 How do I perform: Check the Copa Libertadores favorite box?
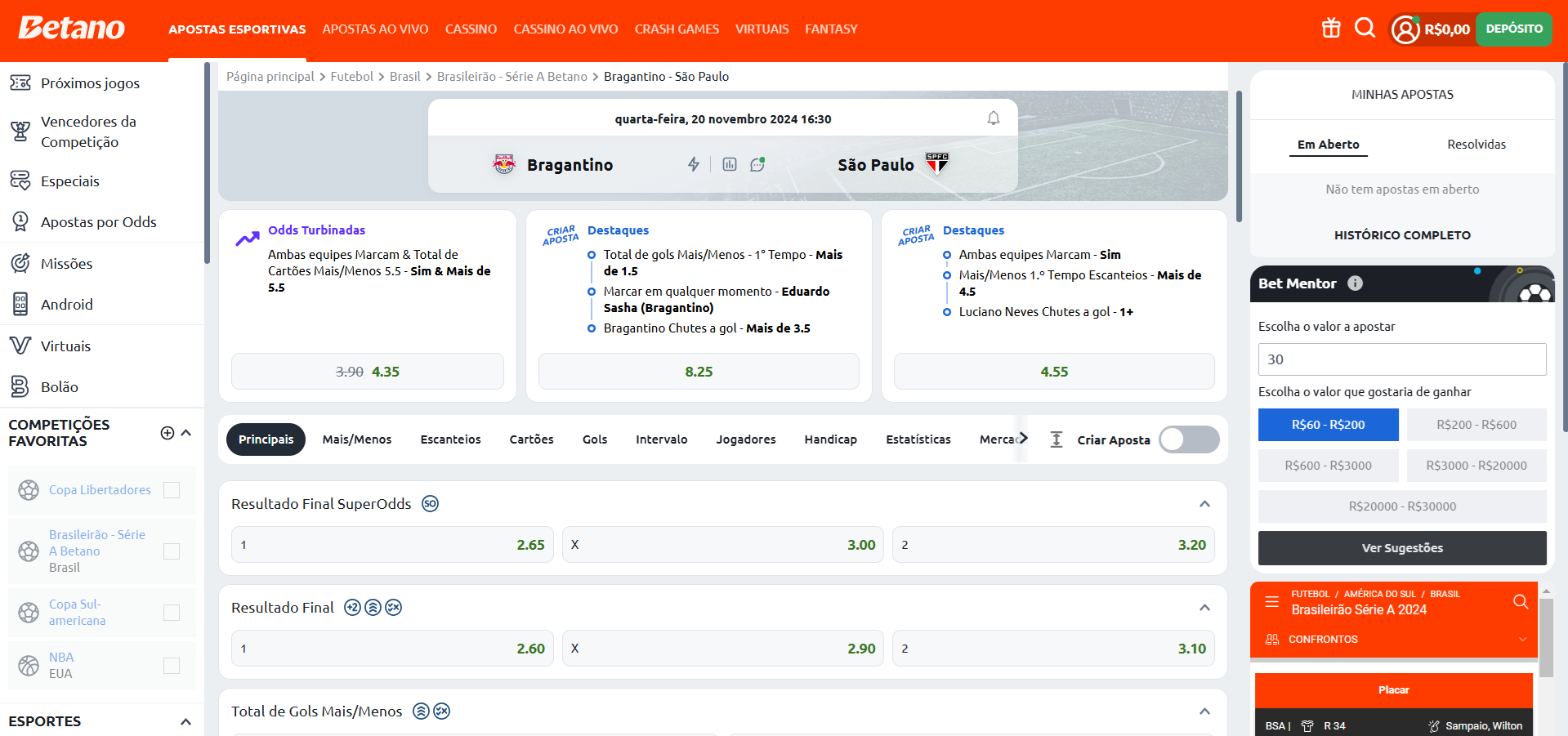[172, 490]
